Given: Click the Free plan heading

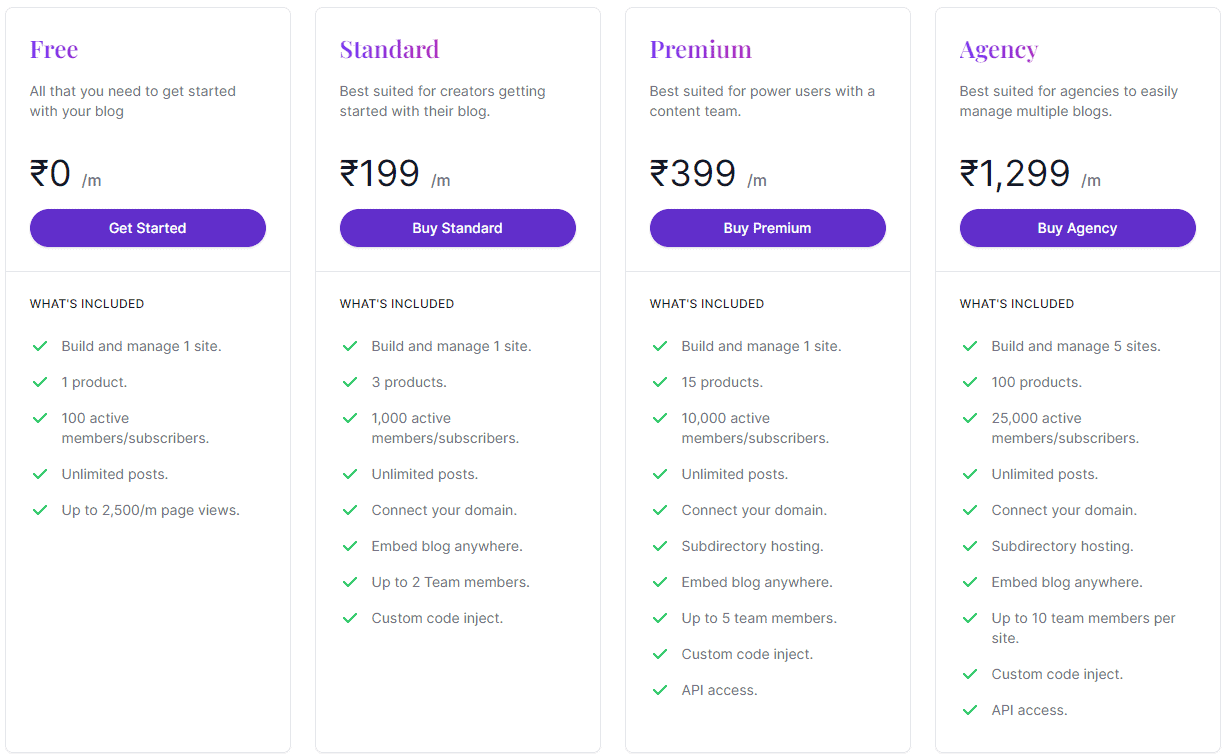Looking at the screenshot, I should click(x=54, y=49).
